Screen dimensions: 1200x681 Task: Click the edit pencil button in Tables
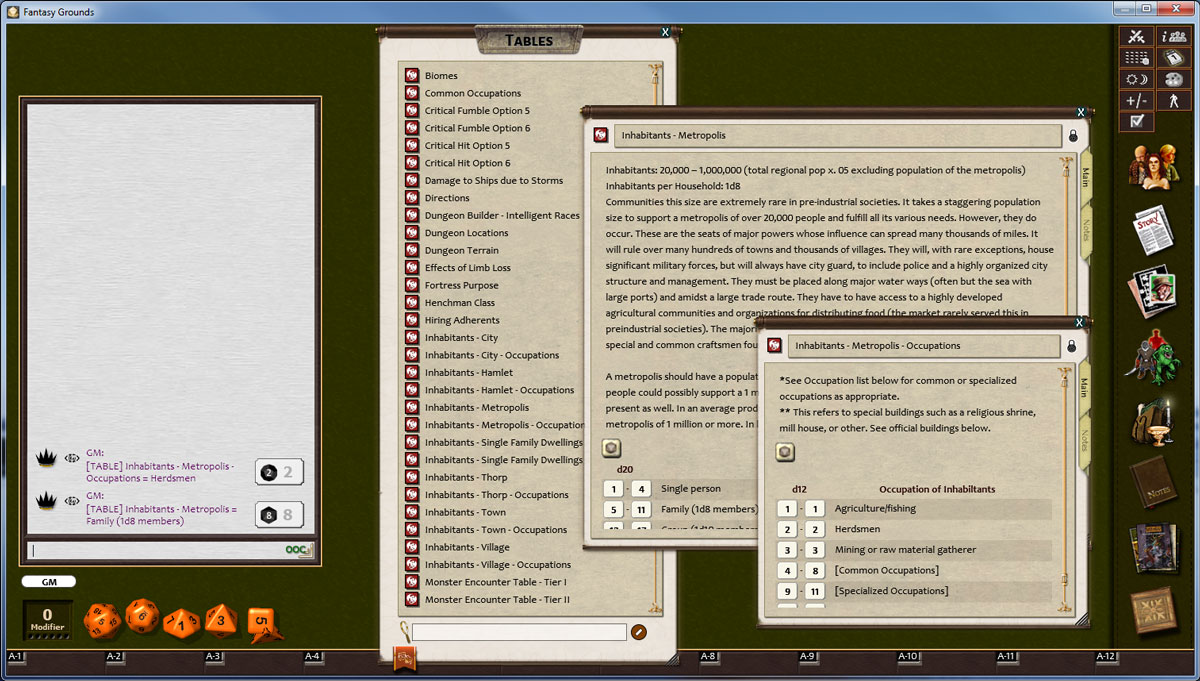(639, 632)
